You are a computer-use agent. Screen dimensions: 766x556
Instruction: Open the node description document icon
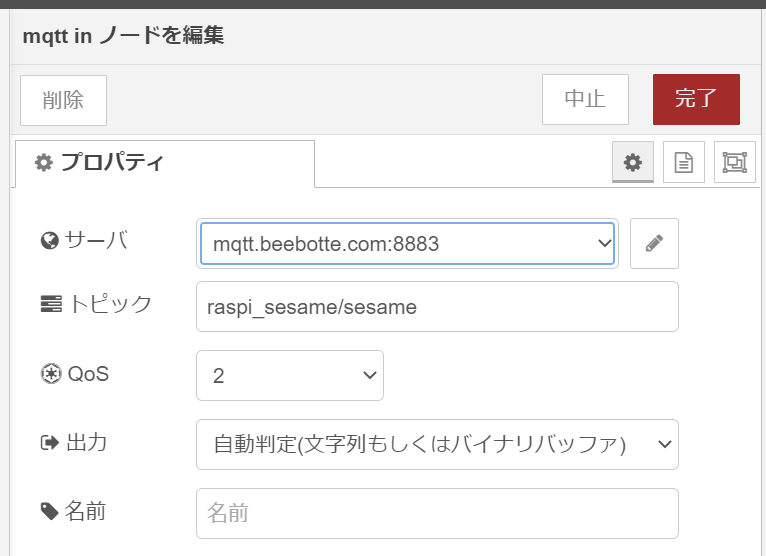point(683,162)
